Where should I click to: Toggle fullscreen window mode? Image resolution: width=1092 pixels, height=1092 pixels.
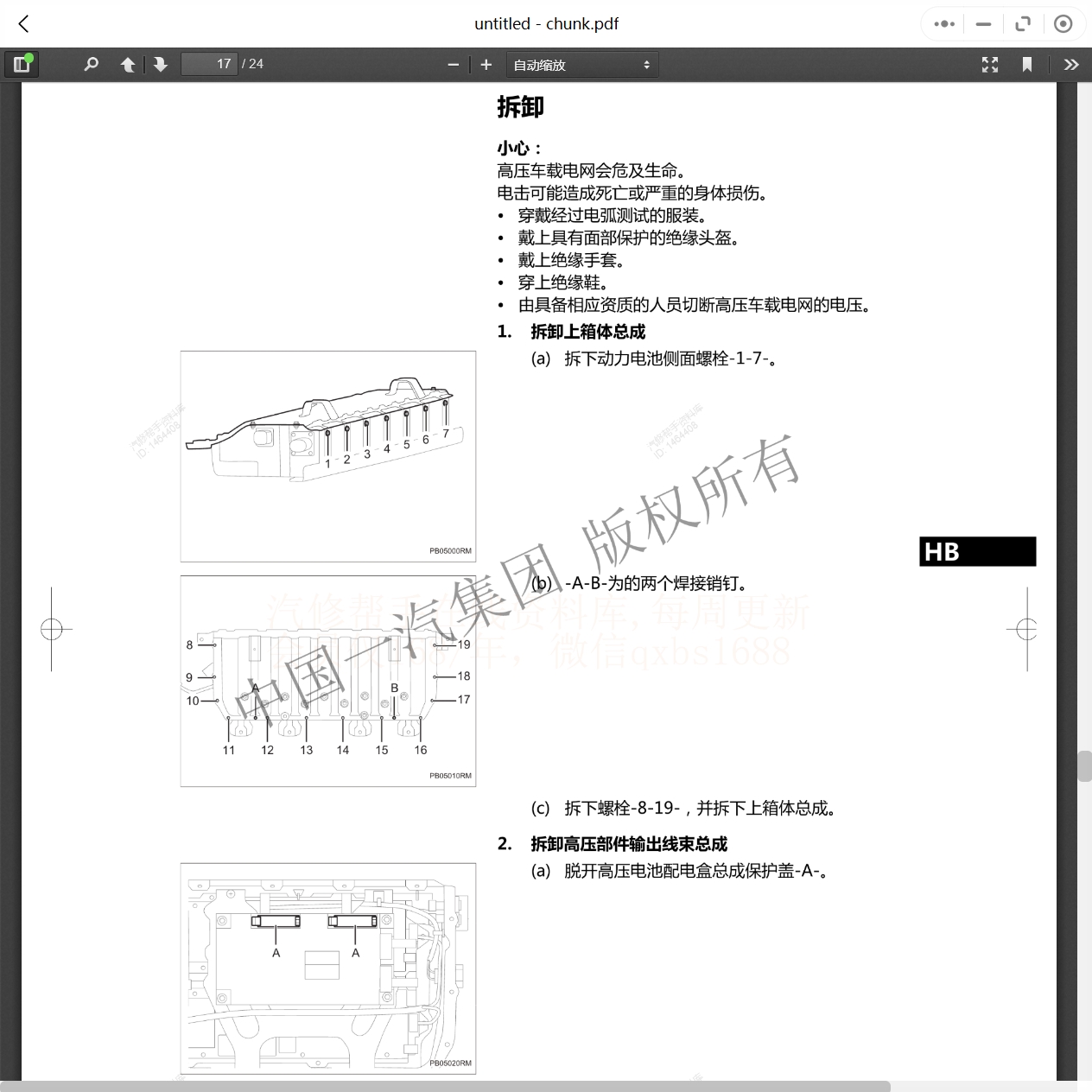click(1023, 23)
